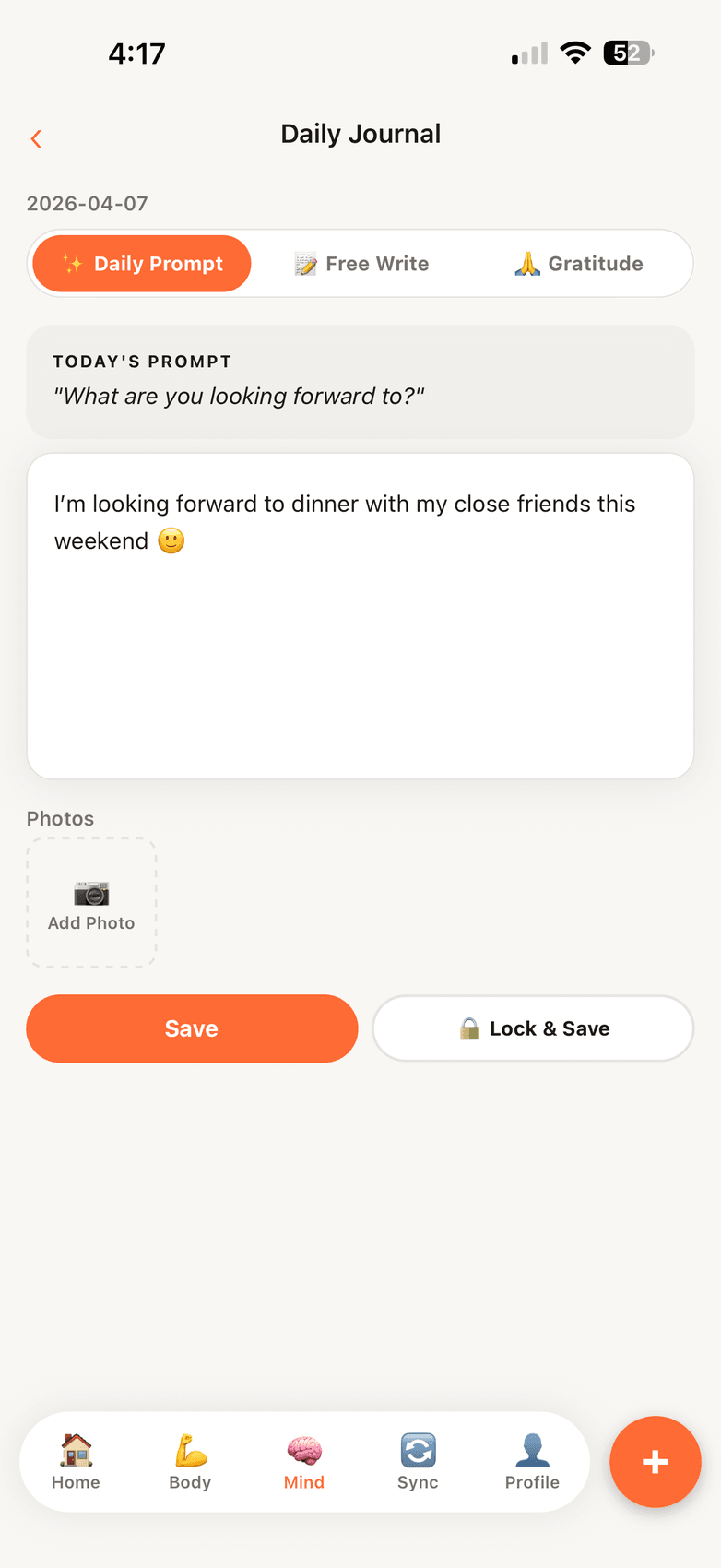
Task: Tap the Add Photo dashed box
Action: pyautogui.click(x=91, y=903)
